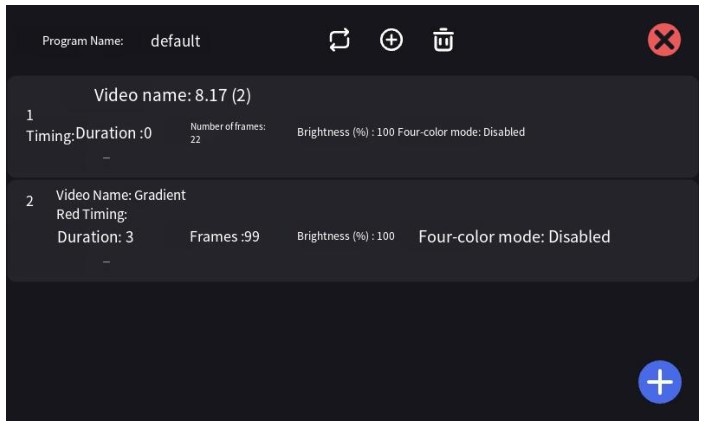This screenshot has height=427, width=705.
Task: Delete the program with the trash icon
Action: click(x=443, y=40)
